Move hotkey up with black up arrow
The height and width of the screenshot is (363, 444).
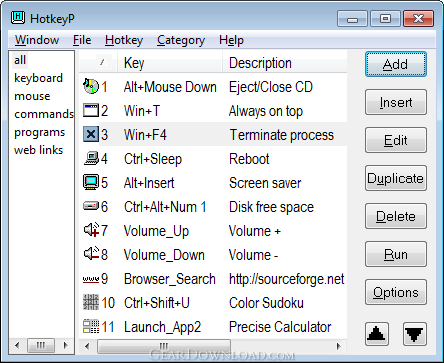[x=377, y=334]
